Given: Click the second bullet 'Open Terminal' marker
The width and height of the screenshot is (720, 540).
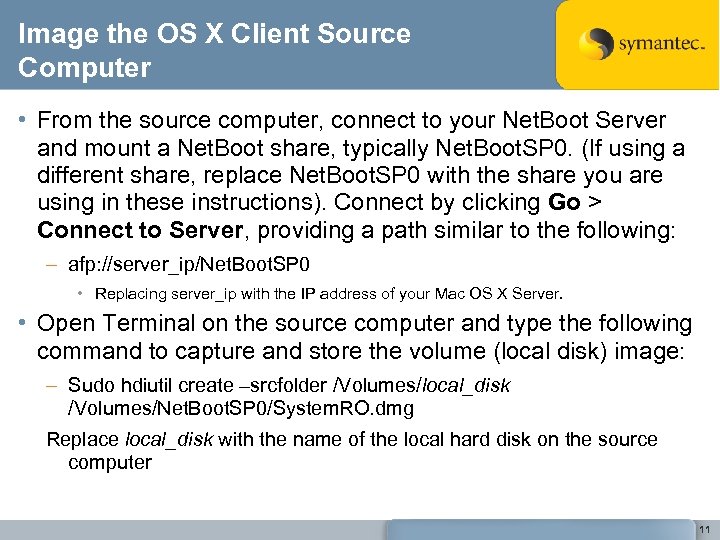Looking at the screenshot, I should click(24, 324).
